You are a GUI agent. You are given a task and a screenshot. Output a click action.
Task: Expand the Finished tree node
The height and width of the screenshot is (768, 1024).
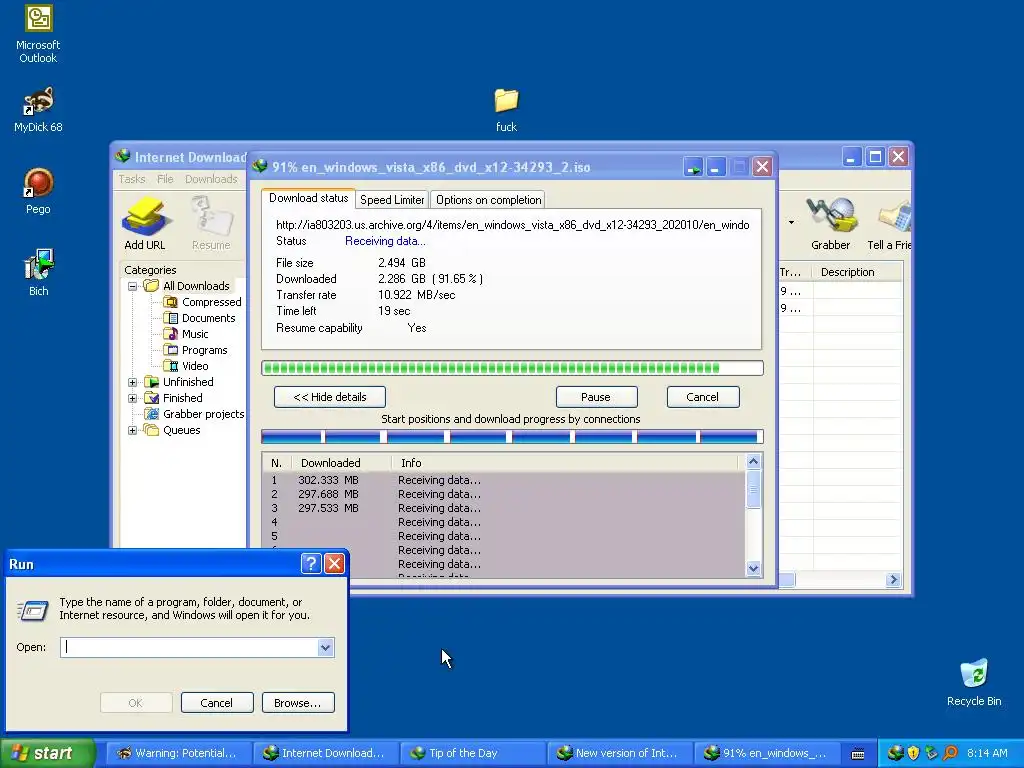point(133,398)
